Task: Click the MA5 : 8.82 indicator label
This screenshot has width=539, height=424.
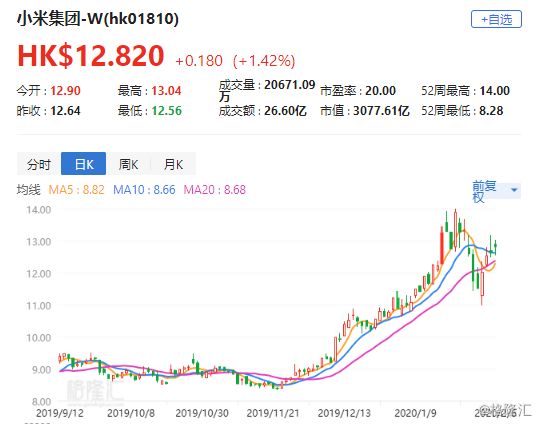Action: (x=76, y=190)
